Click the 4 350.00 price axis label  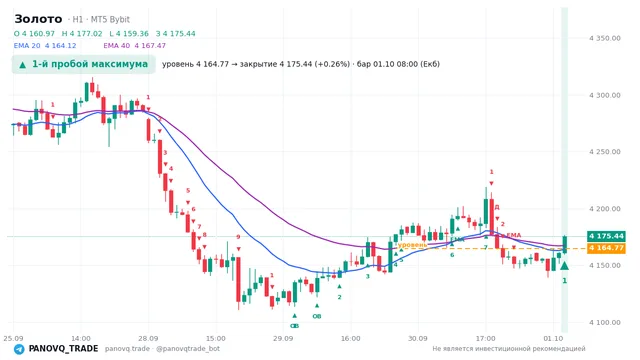(x=604, y=38)
